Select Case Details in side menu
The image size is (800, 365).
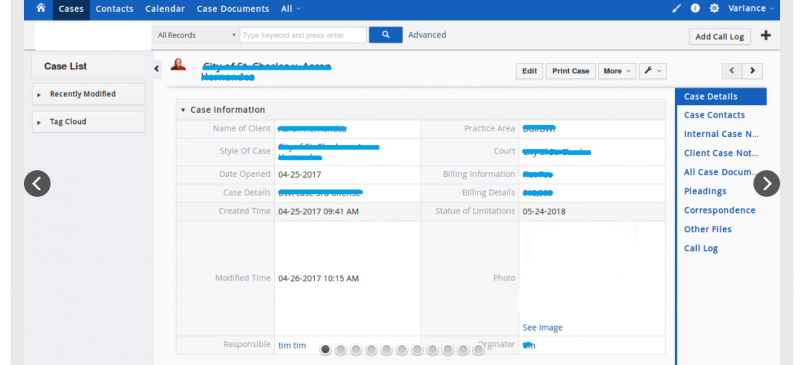721,96
